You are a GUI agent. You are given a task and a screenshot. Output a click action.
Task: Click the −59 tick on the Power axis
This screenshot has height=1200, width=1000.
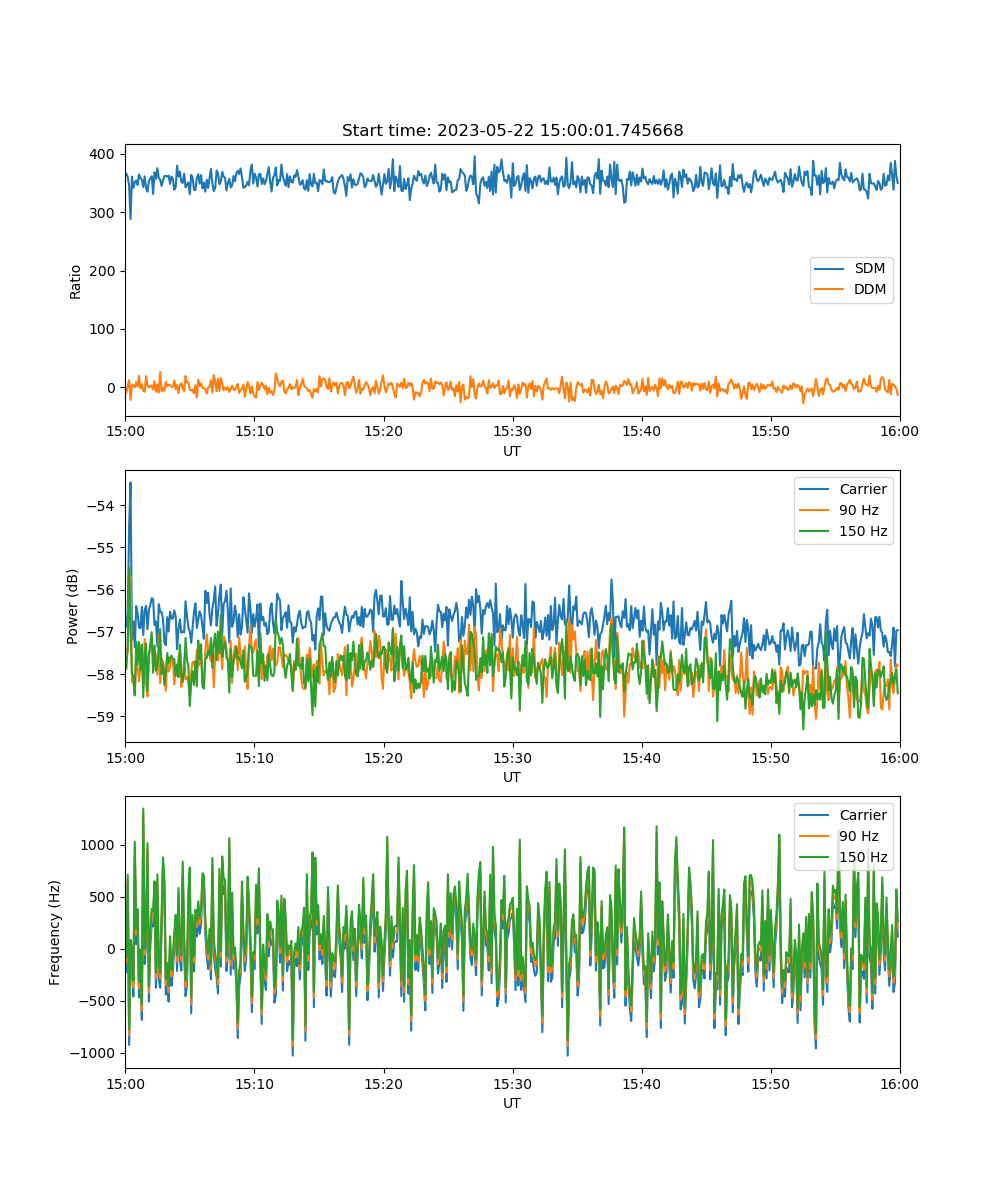click(103, 716)
